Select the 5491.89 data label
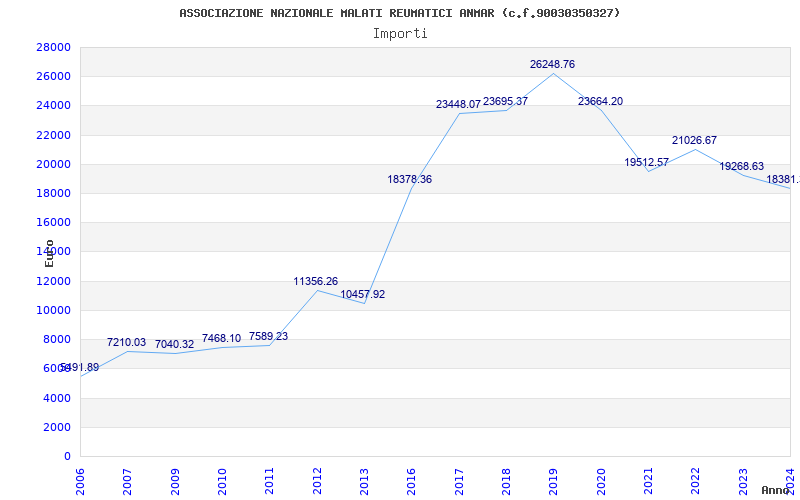The image size is (800, 500). (79, 367)
